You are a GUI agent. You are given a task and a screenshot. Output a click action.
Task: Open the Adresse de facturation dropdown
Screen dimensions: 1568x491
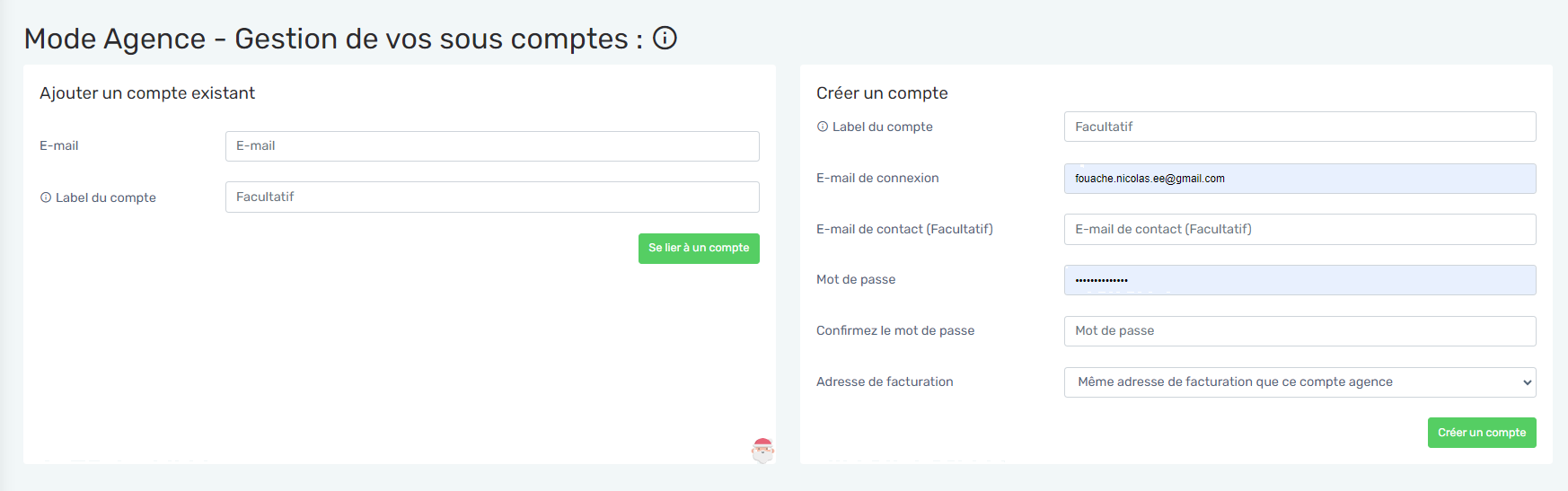pyautogui.click(x=1299, y=382)
